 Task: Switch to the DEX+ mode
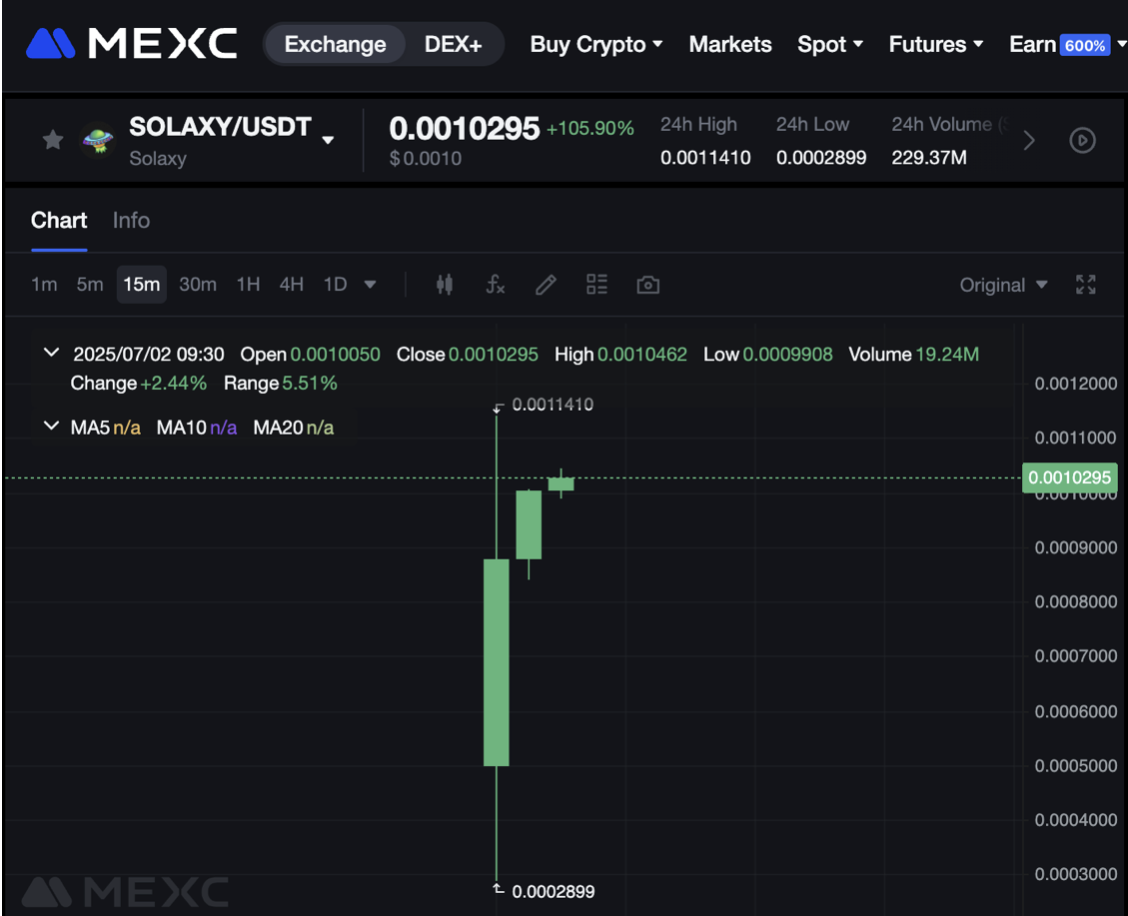tap(453, 45)
